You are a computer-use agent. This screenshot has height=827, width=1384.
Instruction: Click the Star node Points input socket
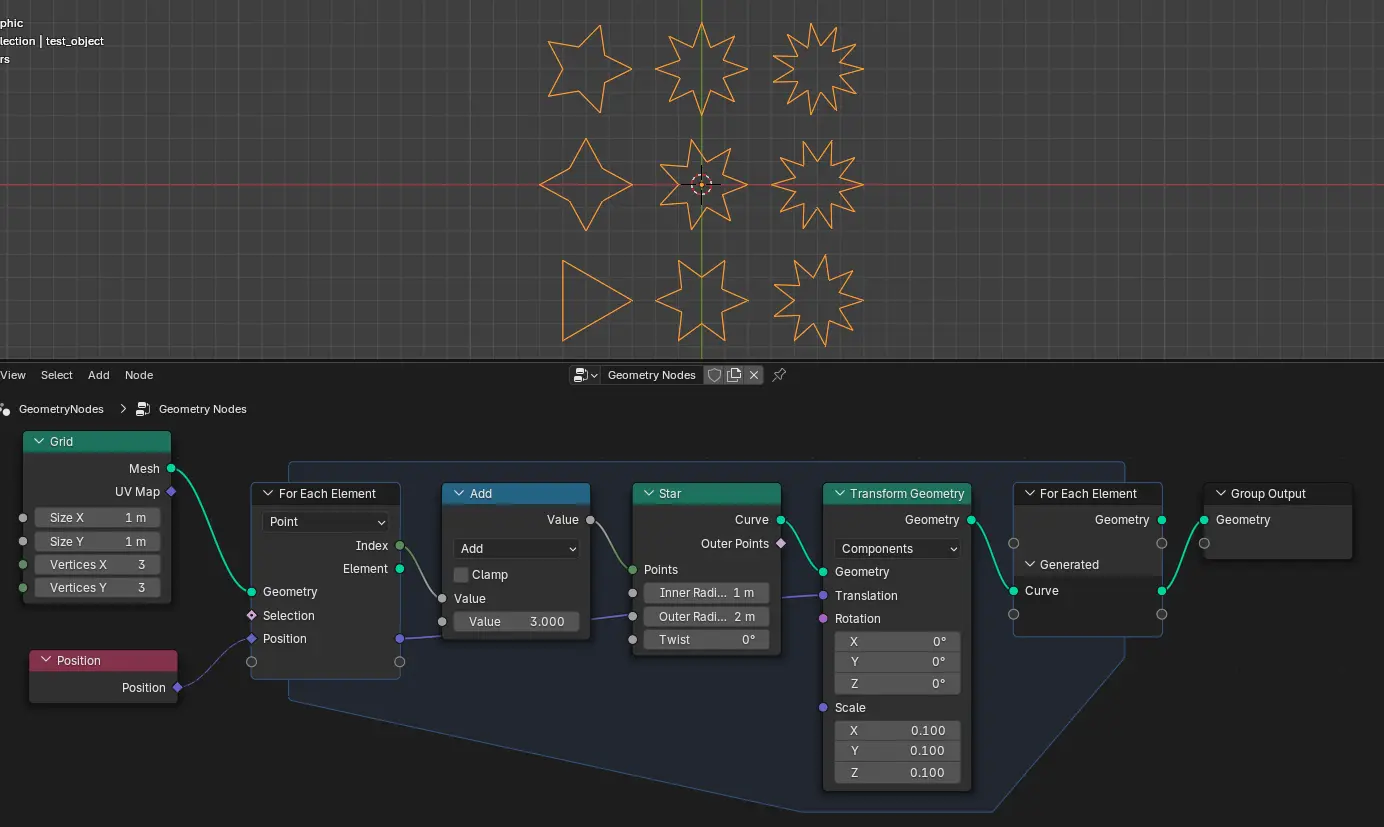(x=633, y=569)
